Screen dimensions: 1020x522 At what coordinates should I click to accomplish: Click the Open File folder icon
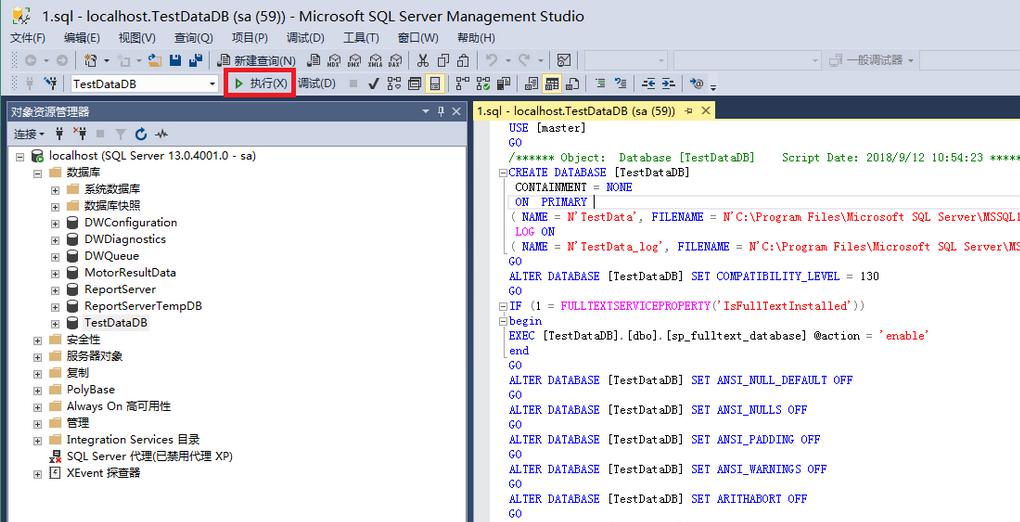(x=155, y=61)
